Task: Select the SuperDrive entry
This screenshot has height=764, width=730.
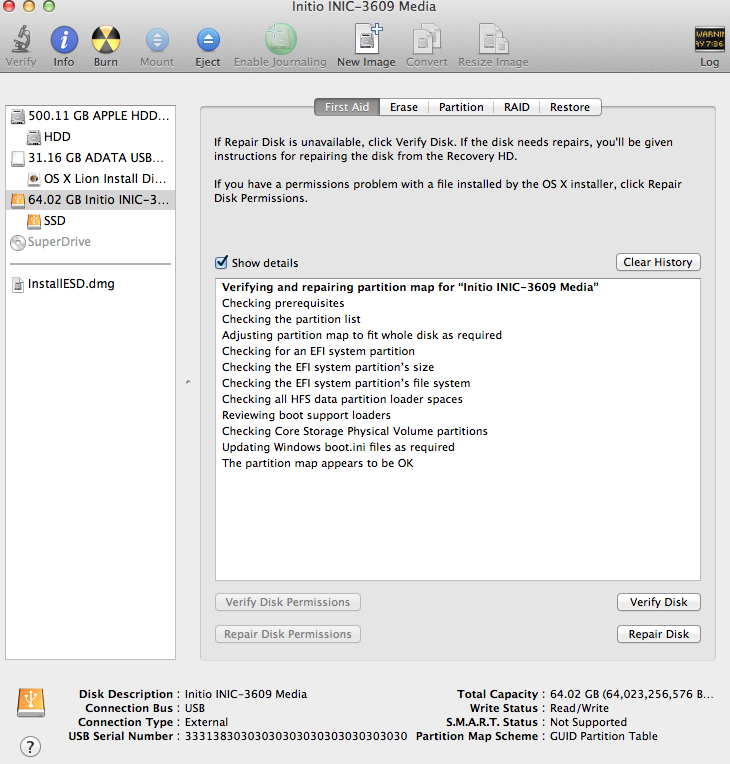Action: pyautogui.click(x=91, y=242)
